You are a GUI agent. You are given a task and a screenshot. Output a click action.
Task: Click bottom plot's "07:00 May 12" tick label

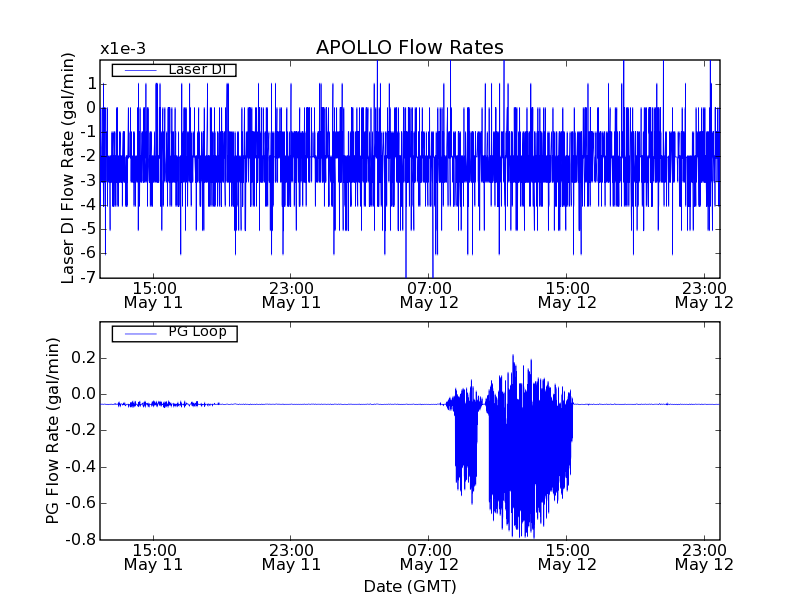click(x=429, y=557)
